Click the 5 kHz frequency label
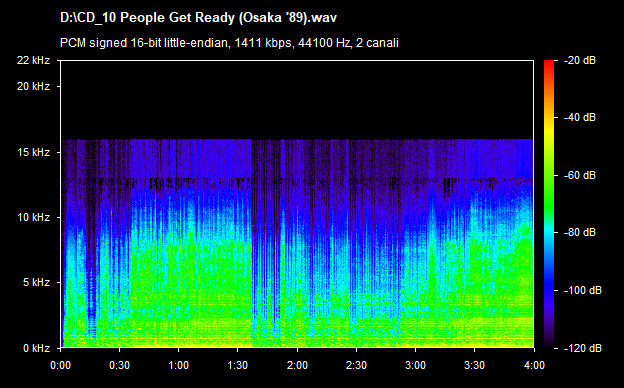Image resolution: width=624 pixels, height=388 pixels. (36, 283)
